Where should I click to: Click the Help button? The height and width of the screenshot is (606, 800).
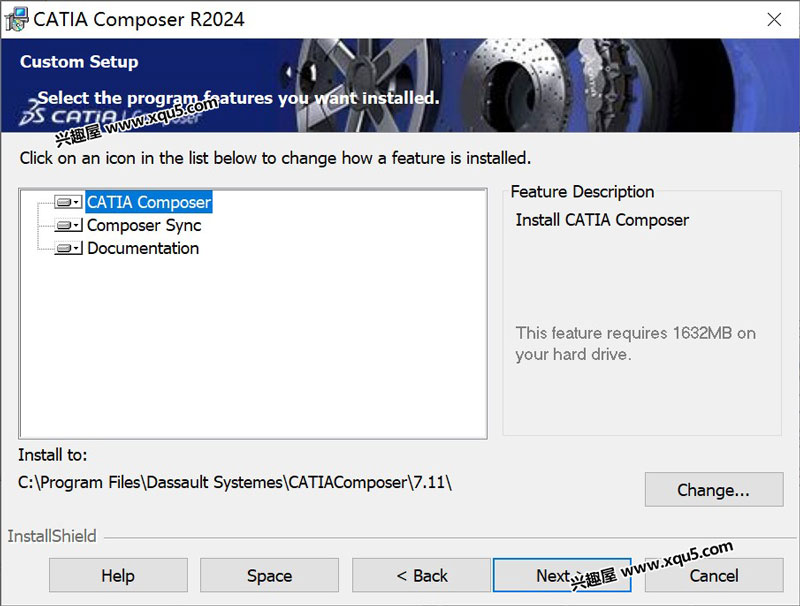pyautogui.click(x=118, y=575)
